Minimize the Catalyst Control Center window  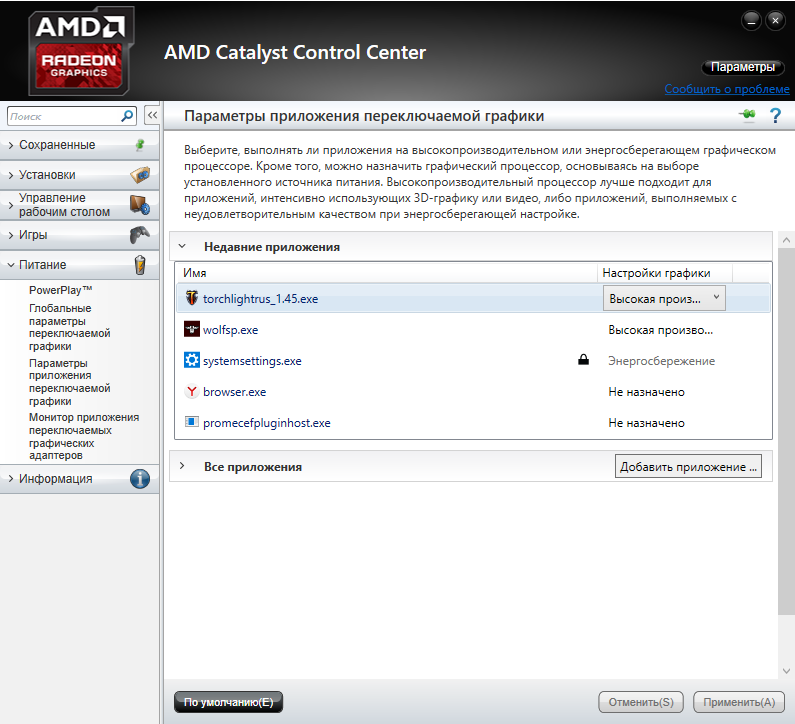tap(751, 21)
